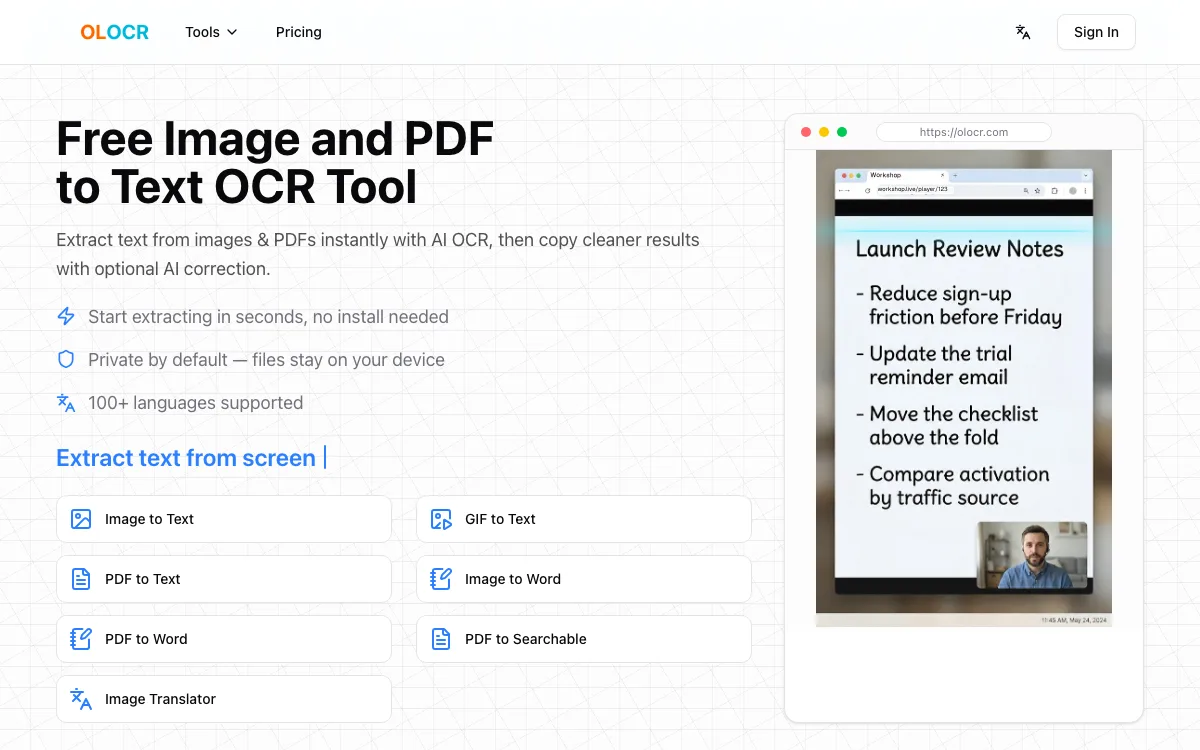The image size is (1200, 750).
Task: Click the 'Free Image and PDF to Text OCR Tool' heading
Action: (x=275, y=162)
